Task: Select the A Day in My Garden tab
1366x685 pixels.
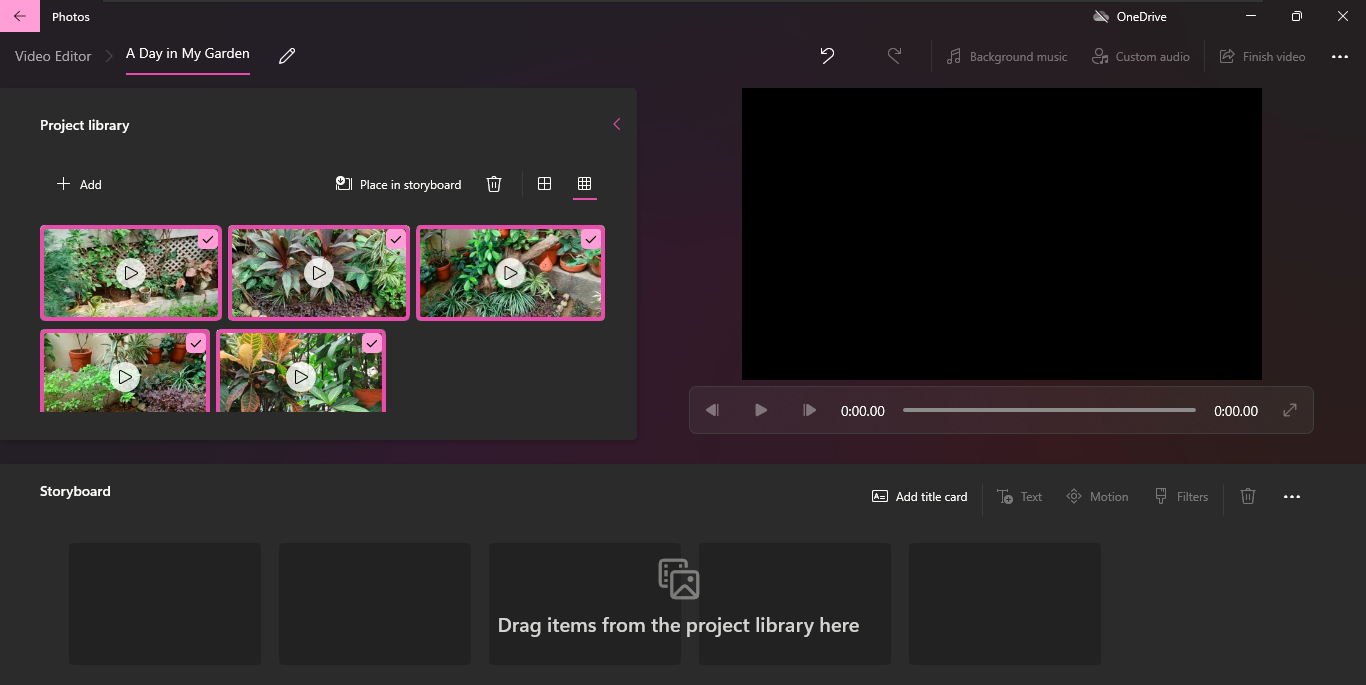Action: [x=188, y=55]
